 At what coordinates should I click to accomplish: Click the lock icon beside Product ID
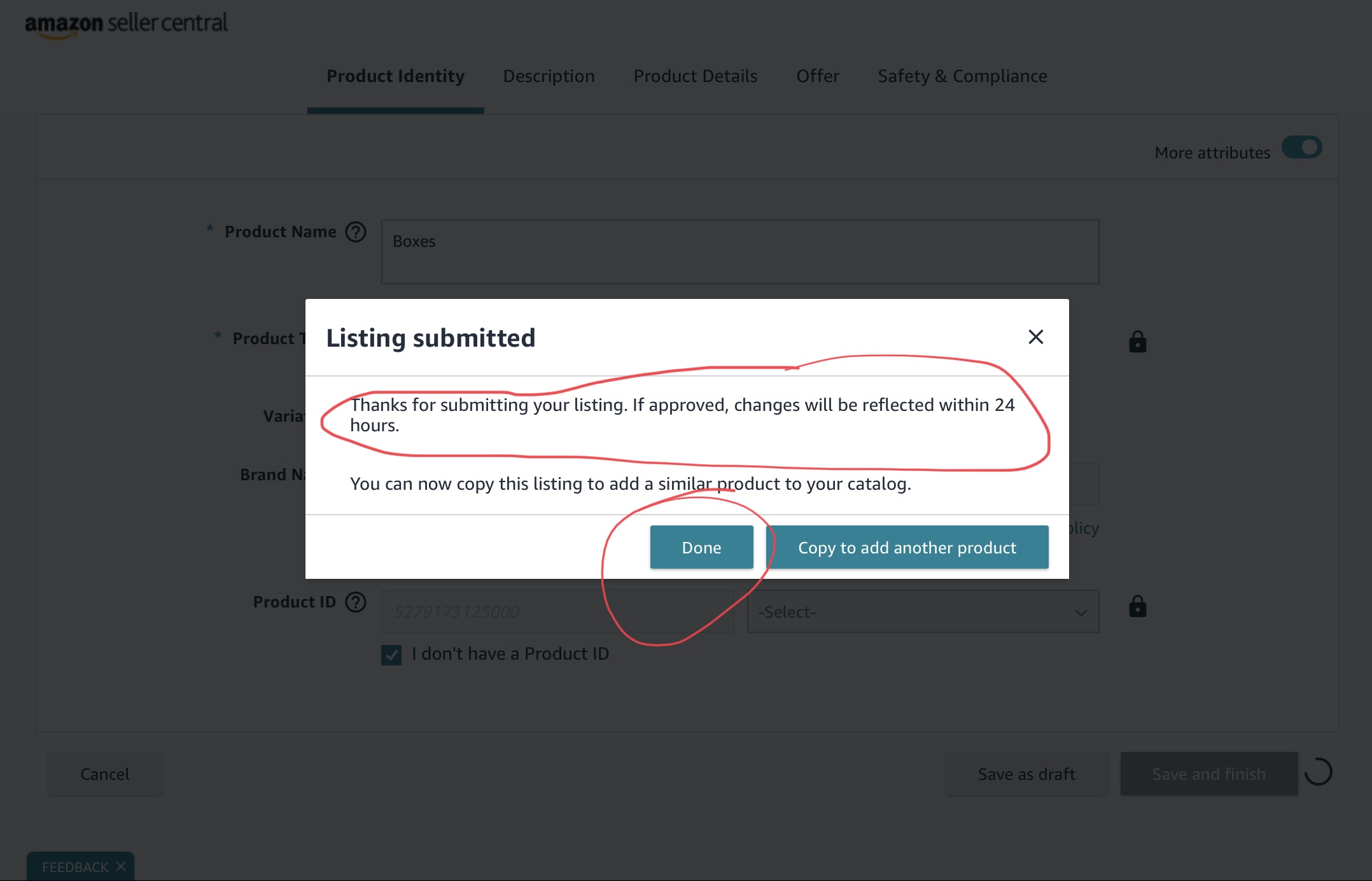(1137, 606)
